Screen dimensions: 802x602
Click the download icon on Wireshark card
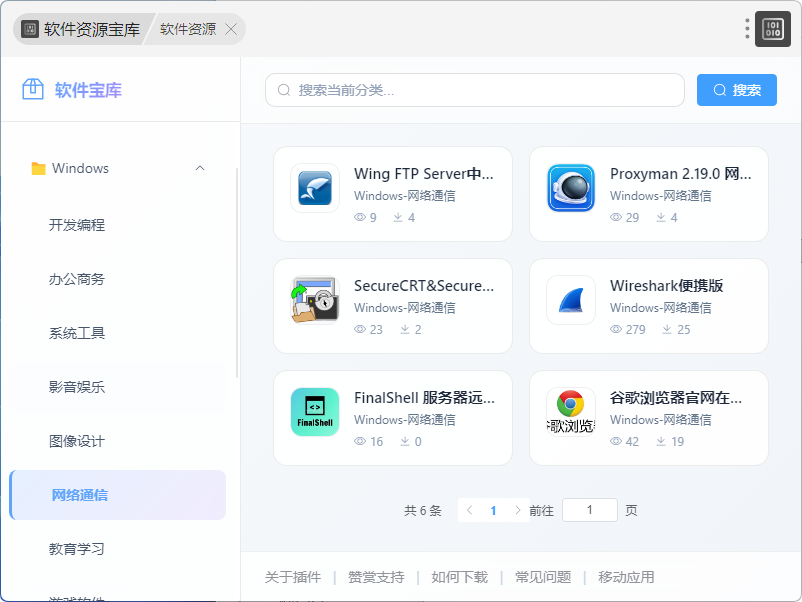click(666, 329)
